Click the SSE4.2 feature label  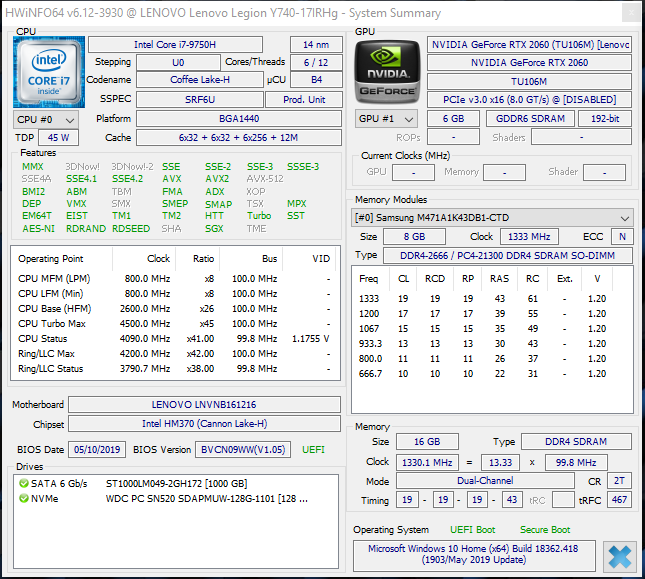pyautogui.click(x=128, y=179)
